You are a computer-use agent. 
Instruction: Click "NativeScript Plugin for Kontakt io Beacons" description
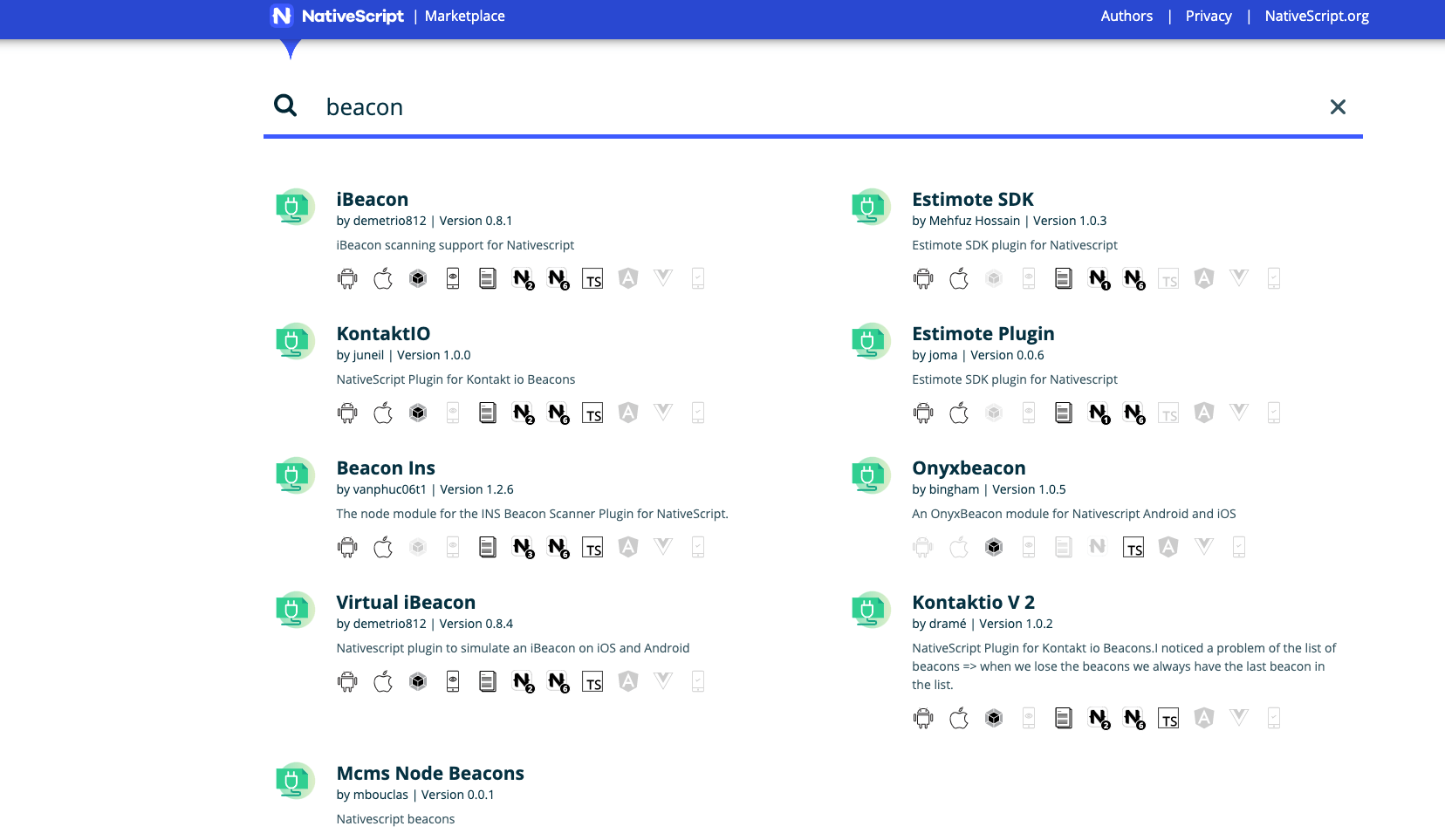(455, 379)
